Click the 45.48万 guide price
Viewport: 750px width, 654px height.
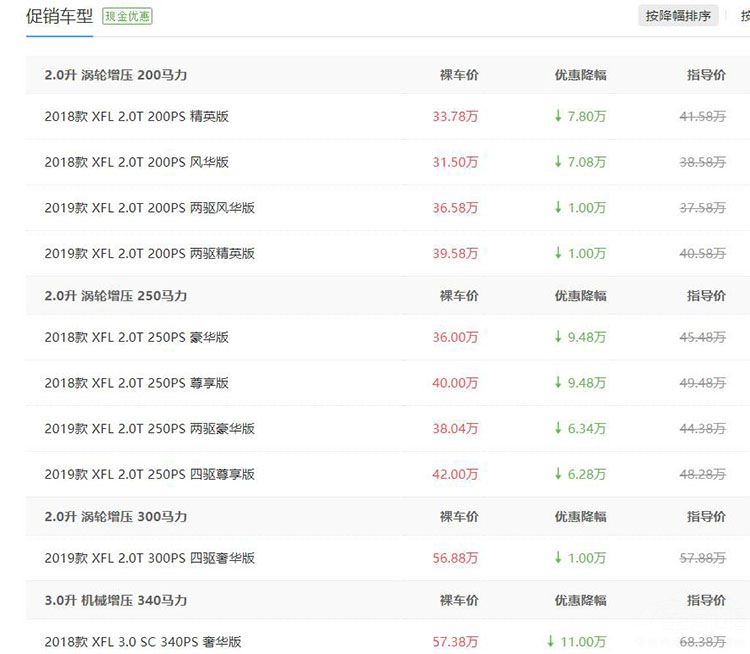coord(703,337)
